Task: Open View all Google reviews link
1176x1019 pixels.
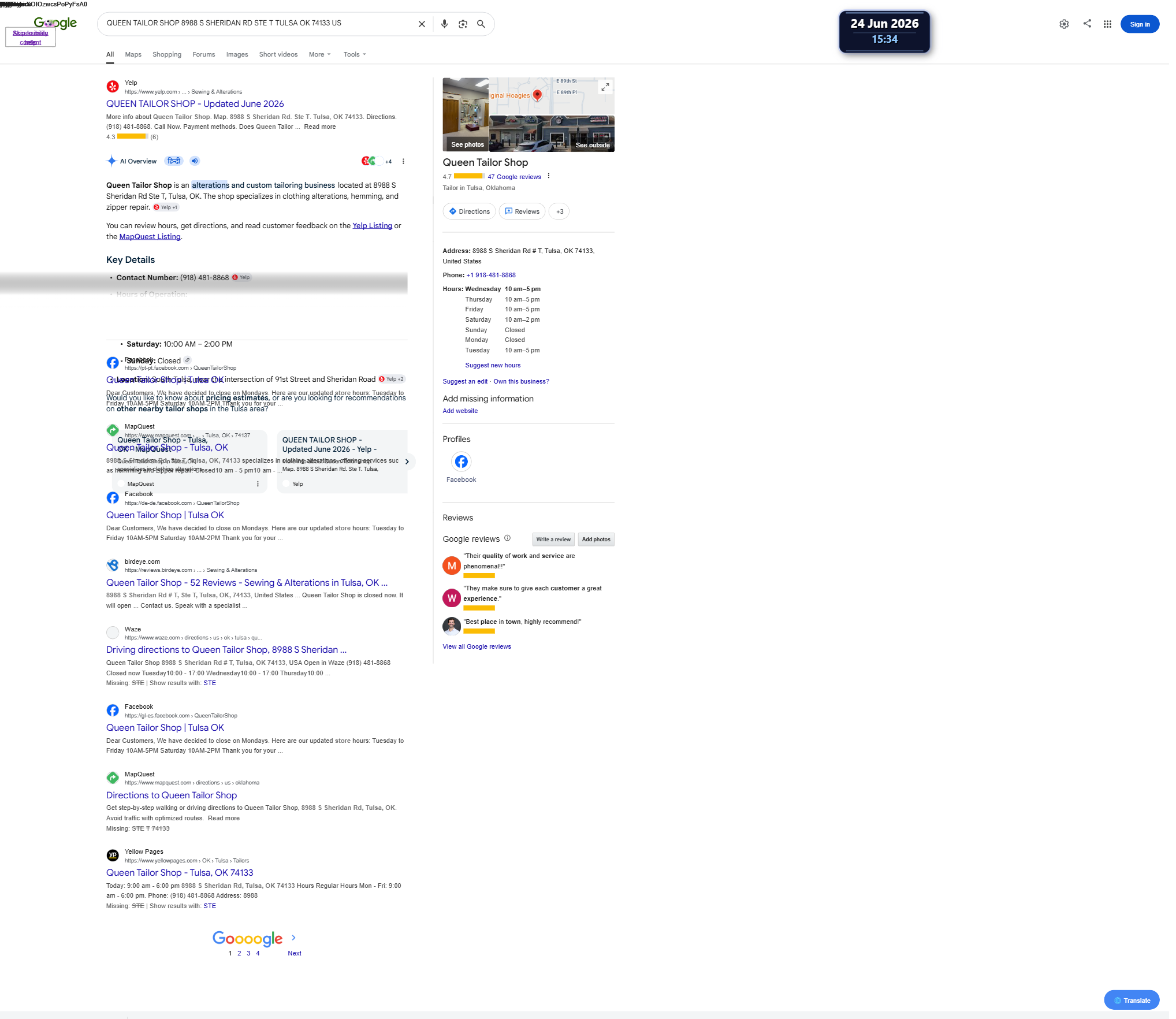Action: [477, 646]
